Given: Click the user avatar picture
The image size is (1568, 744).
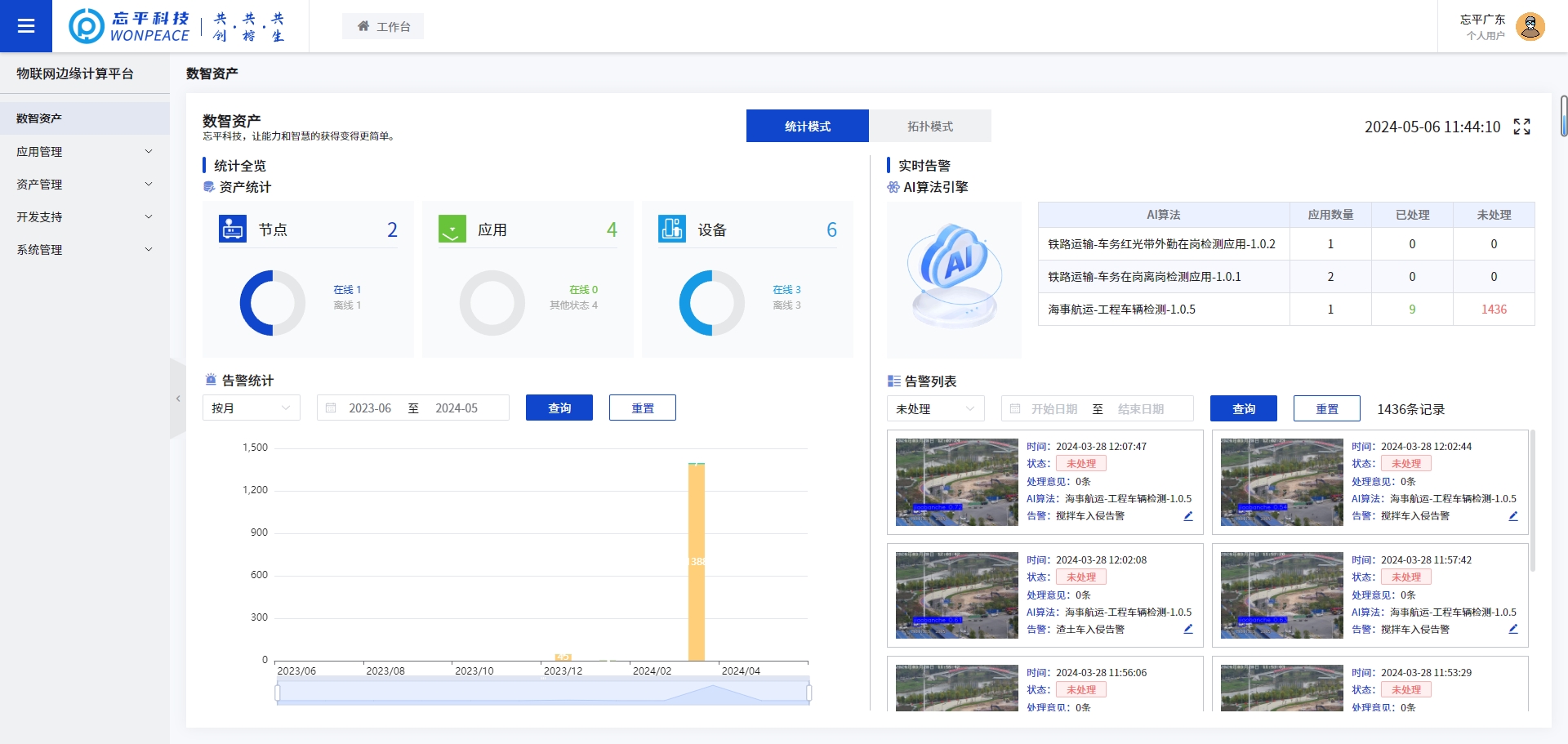Looking at the screenshot, I should (1530, 26).
